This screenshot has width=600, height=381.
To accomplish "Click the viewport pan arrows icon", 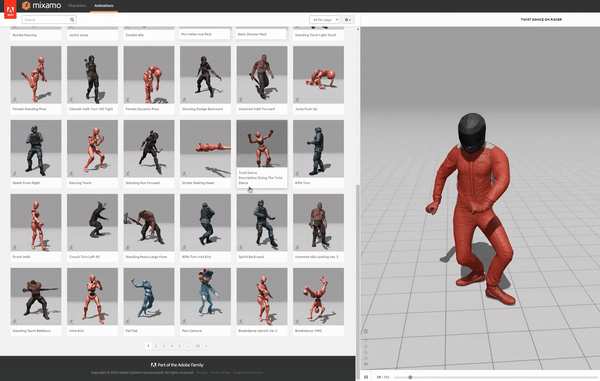I will click(366, 346).
